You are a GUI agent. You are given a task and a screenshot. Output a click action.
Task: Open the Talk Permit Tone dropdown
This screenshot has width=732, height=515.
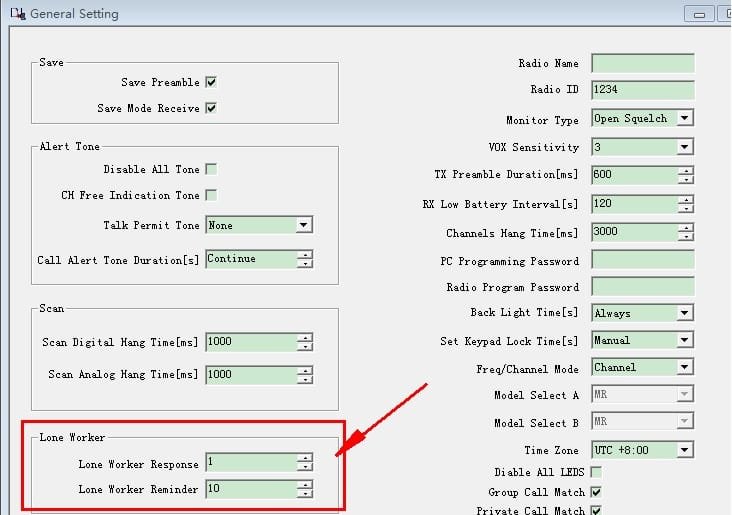304,226
